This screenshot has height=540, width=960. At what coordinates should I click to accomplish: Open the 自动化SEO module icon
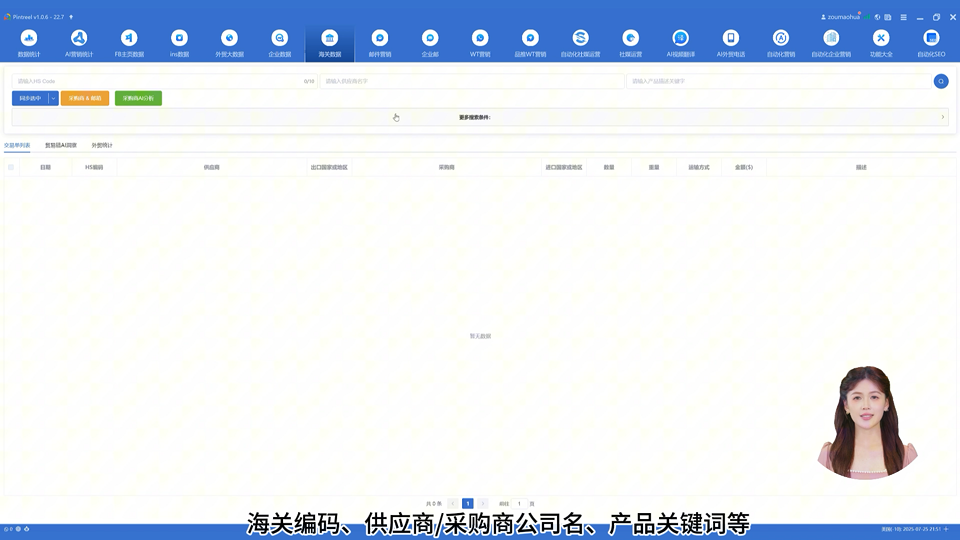(931, 38)
